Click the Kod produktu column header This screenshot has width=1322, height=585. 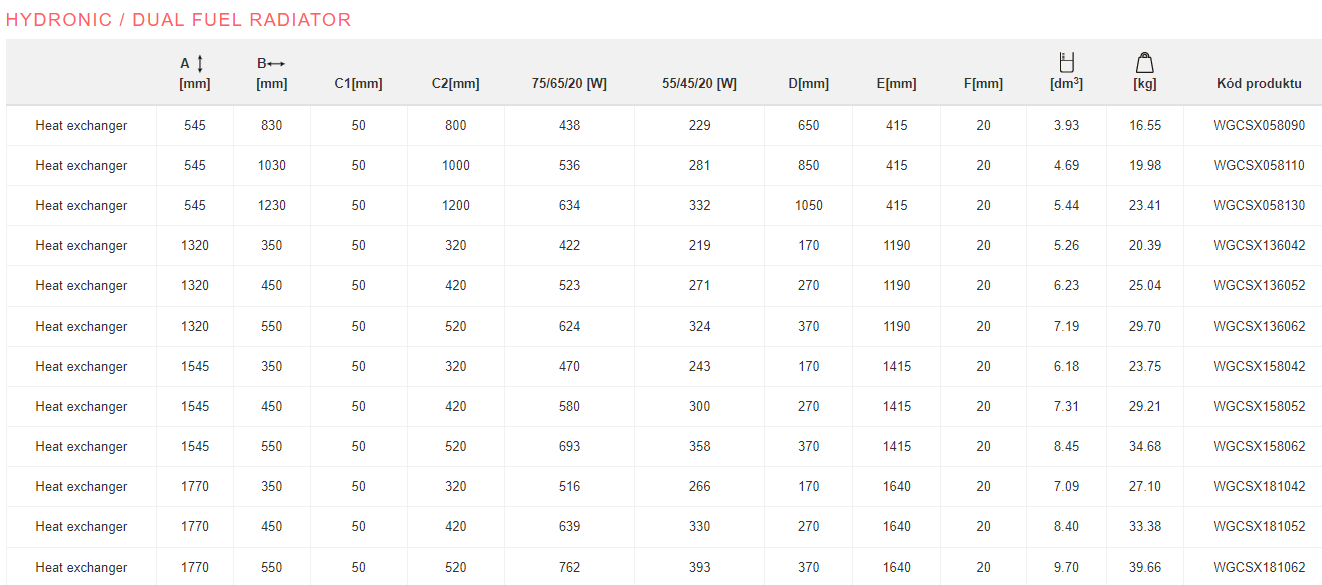[x=1259, y=84]
